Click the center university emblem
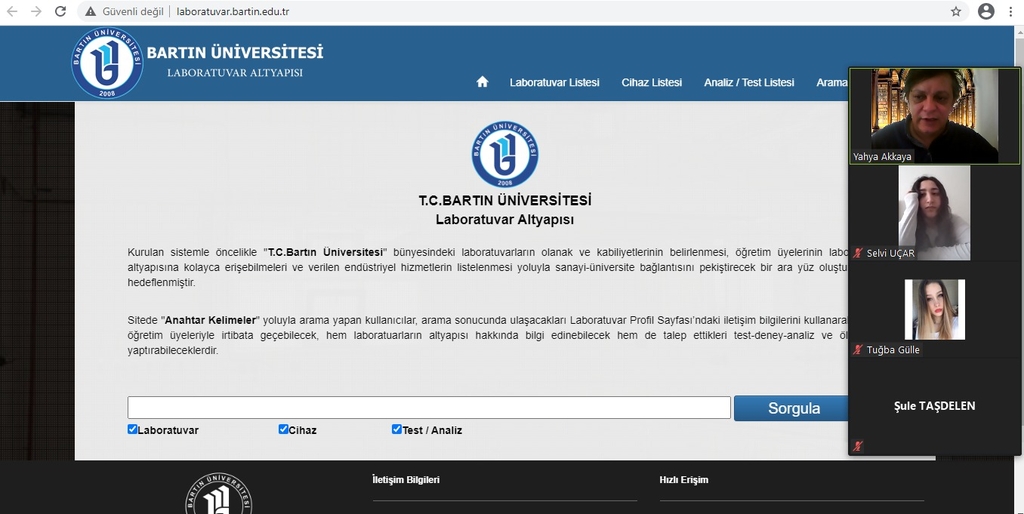 point(505,155)
